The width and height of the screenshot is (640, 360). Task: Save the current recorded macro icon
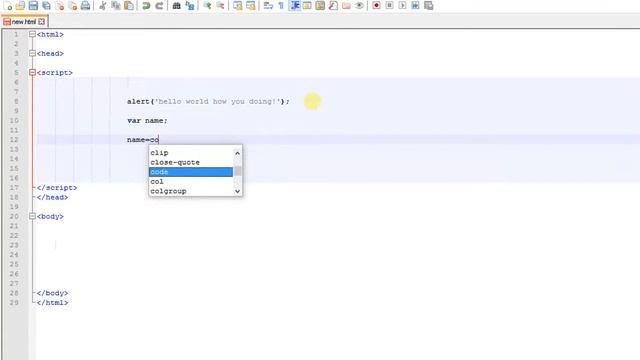pyautogui.click(x=429, y=5)
